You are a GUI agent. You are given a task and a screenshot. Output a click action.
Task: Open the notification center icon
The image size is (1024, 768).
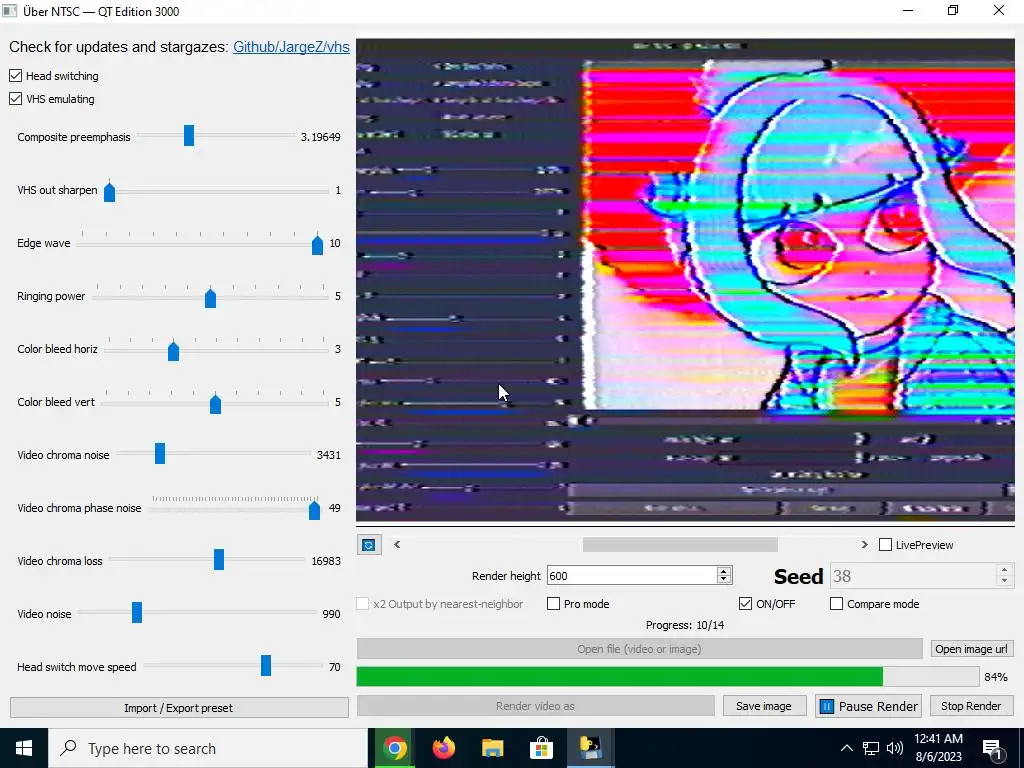click(993, 749)
